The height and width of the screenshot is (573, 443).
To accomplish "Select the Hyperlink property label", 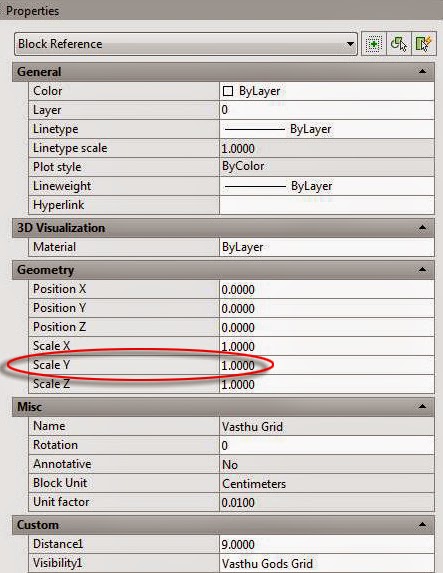I will [59, 205].
